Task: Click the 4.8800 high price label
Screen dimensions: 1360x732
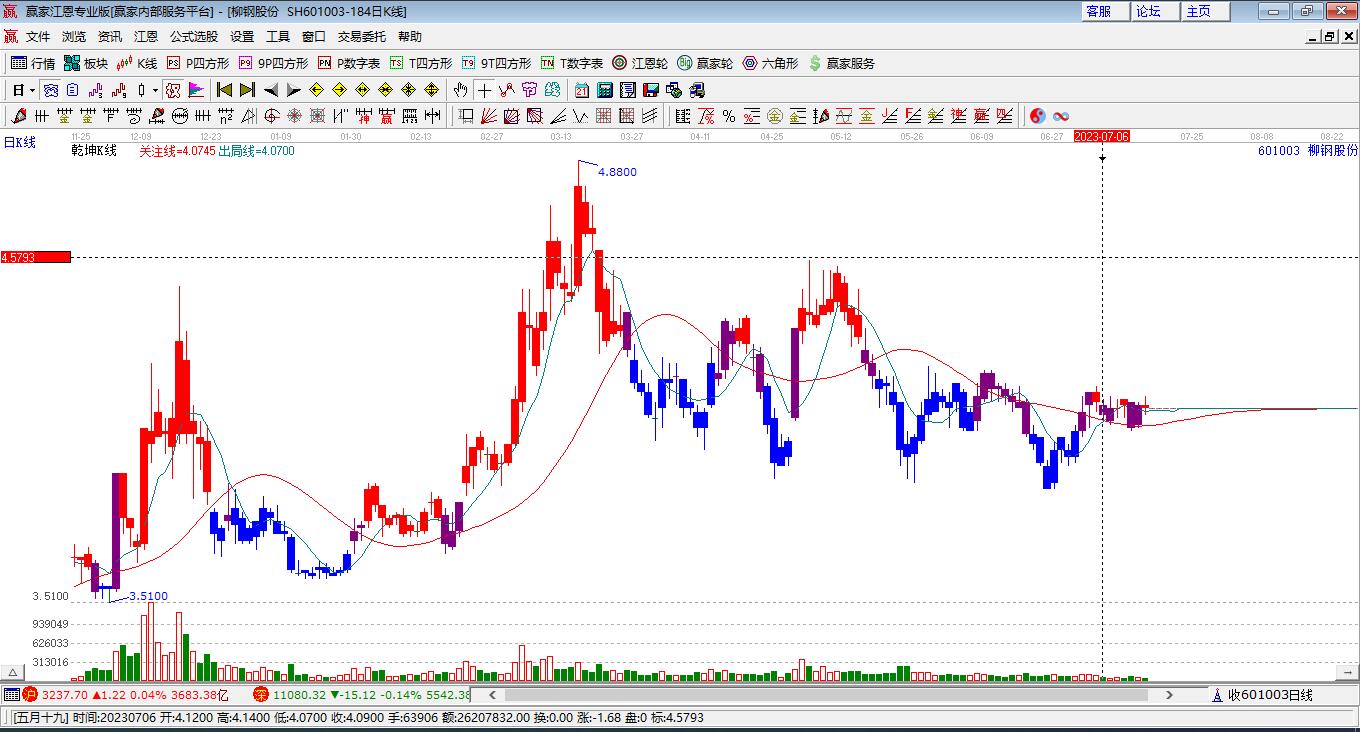Action: coord(617,172)
